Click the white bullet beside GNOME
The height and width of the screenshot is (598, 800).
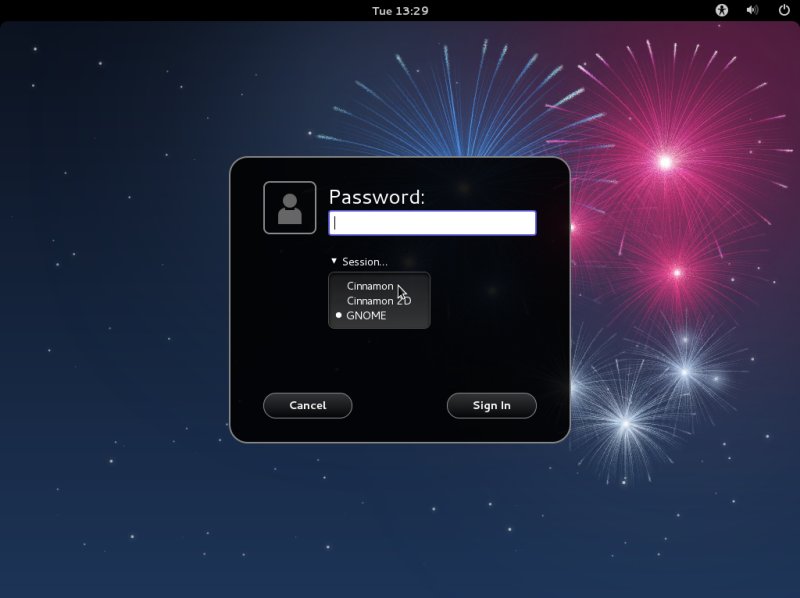coord(339,316)
